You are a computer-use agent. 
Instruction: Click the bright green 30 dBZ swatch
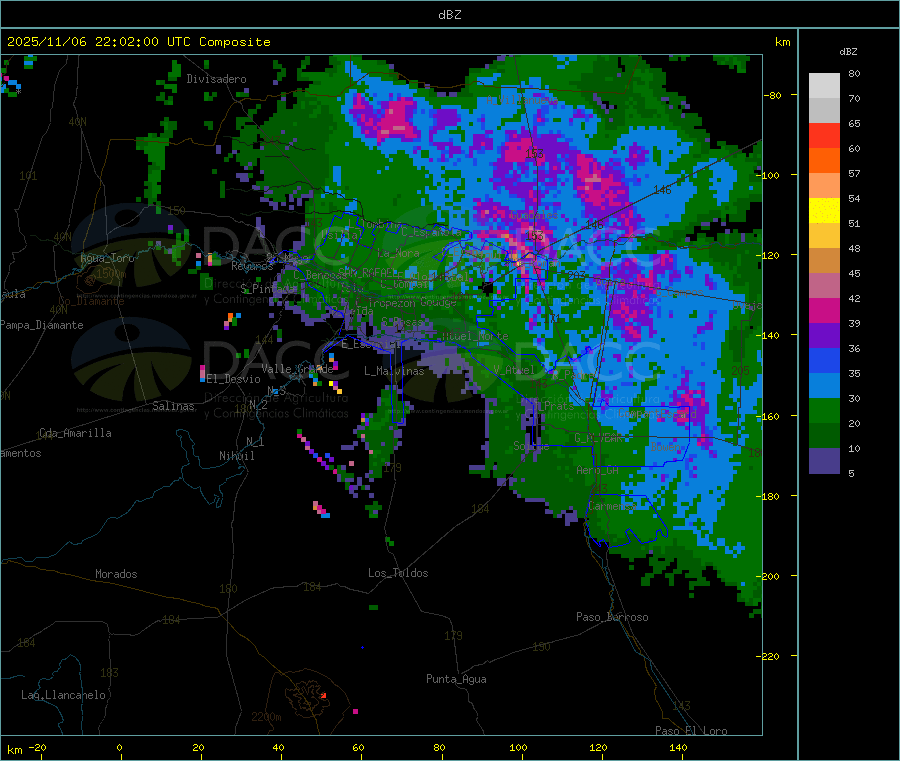[824, 411]
